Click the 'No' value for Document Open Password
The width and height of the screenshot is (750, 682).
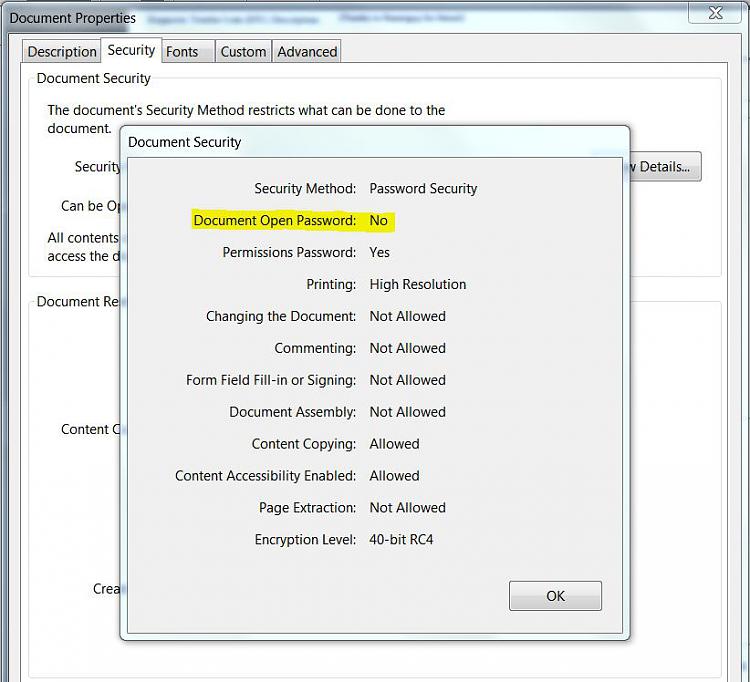(x=378, y=220)
